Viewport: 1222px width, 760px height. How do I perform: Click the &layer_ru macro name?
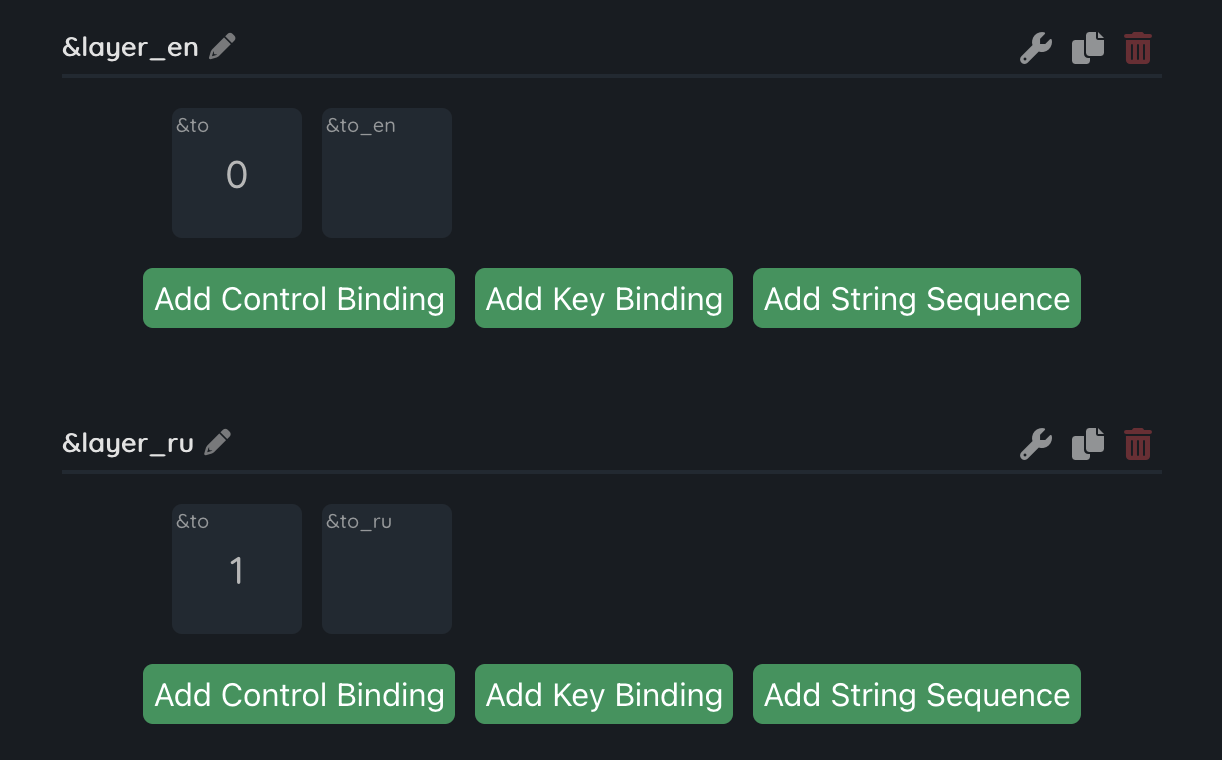click(x=128, y=443)
